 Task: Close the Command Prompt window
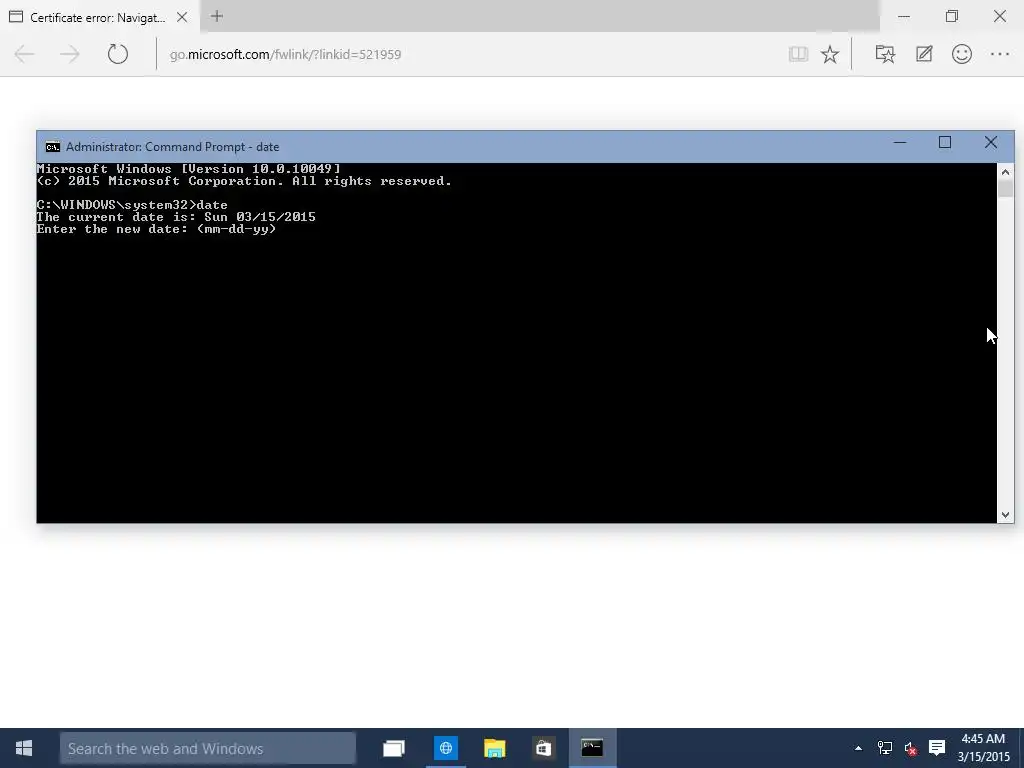991,142
